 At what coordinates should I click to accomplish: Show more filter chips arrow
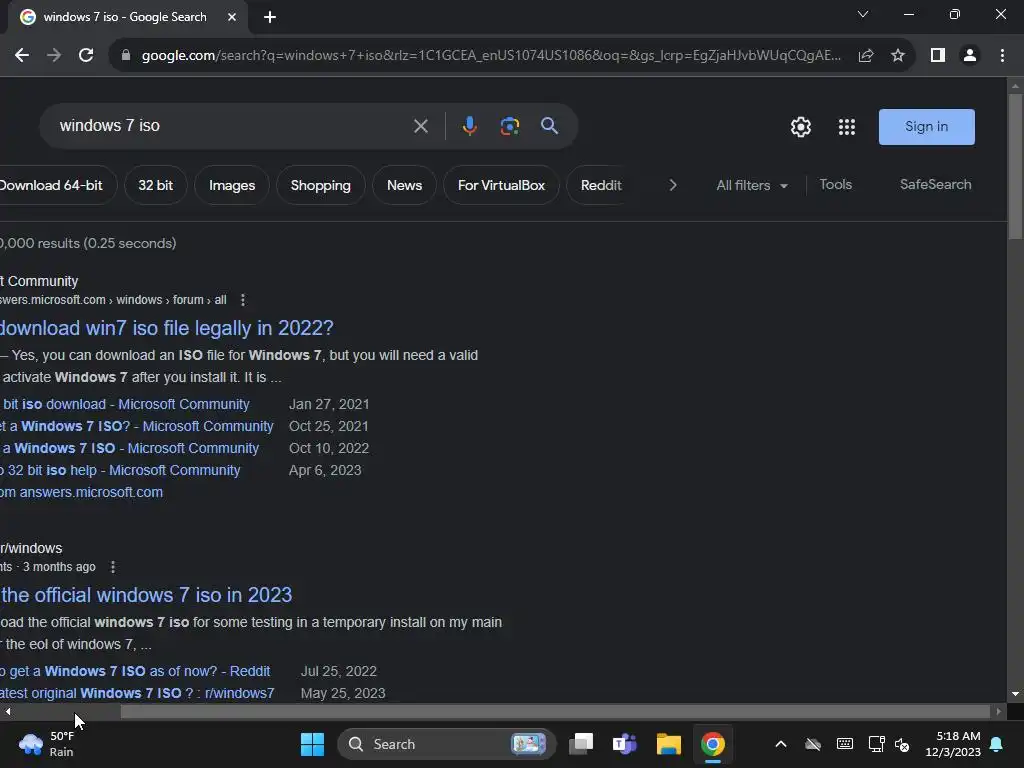click(x=673, y=185)
